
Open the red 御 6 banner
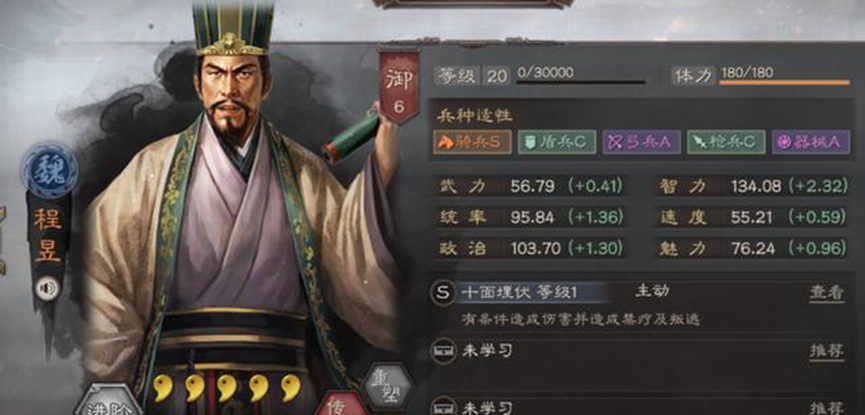399,86
